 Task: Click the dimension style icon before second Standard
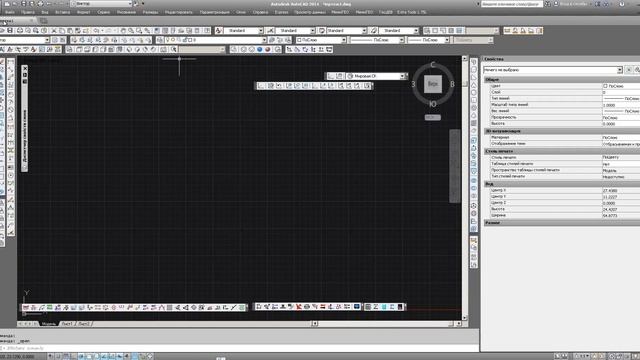tap(270, 31)
